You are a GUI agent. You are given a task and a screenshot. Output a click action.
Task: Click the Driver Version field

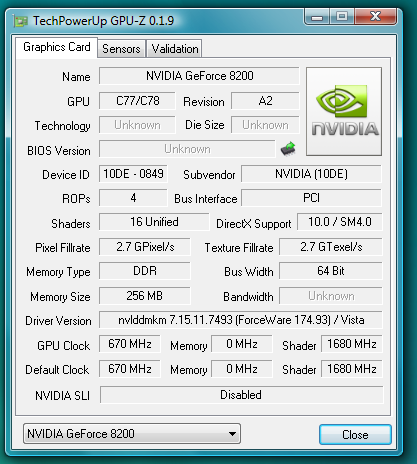tap(241, 320)
